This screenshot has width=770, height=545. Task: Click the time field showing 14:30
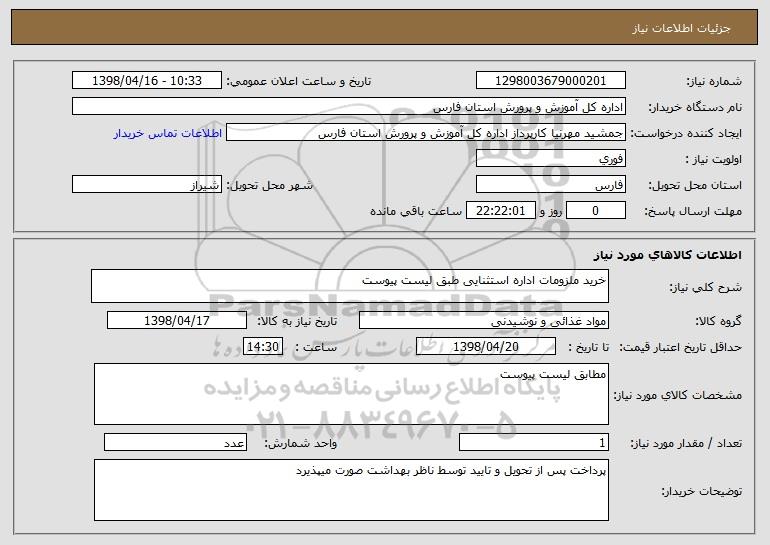(x=263, y=347)
